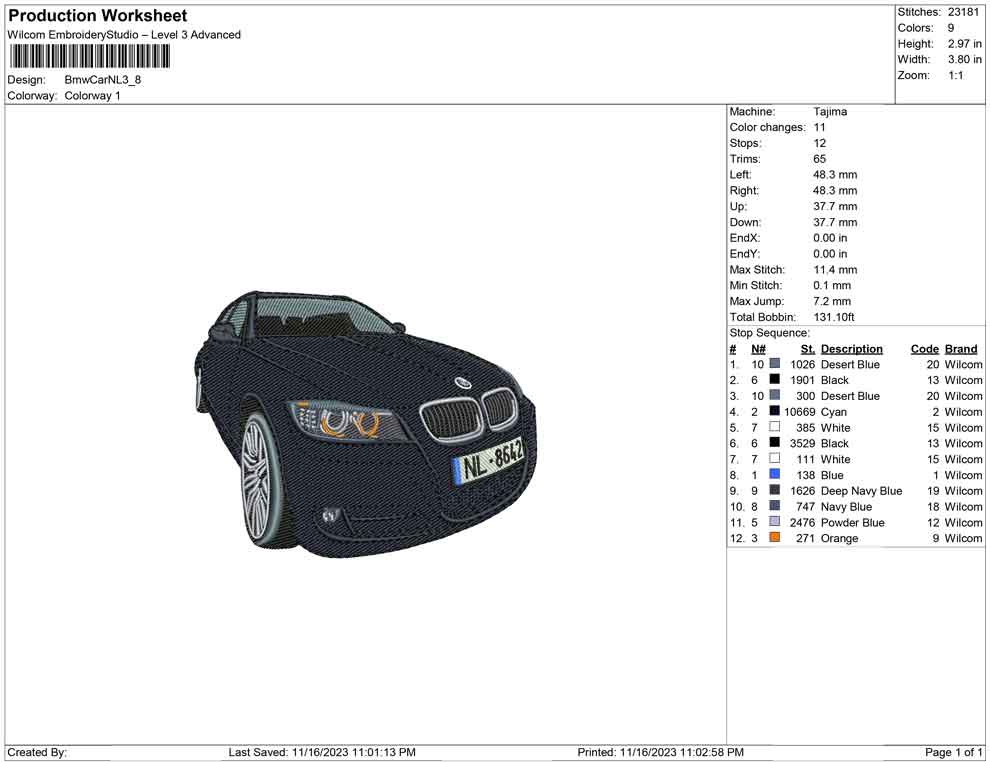Click the 'Stop Sequence:' label
Screen dimensions: 990x762
[769, 333]
